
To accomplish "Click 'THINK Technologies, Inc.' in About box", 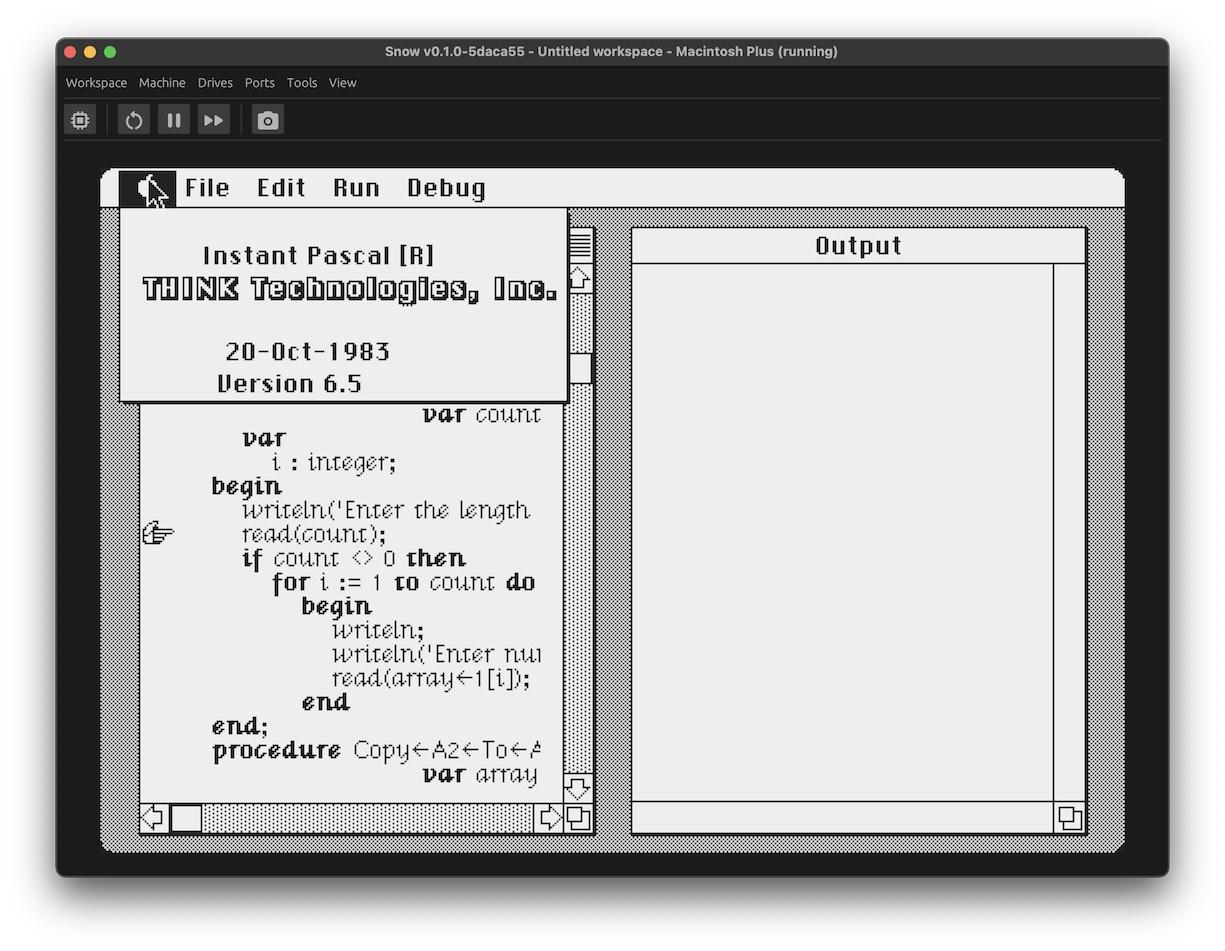I will coord(350,289).
